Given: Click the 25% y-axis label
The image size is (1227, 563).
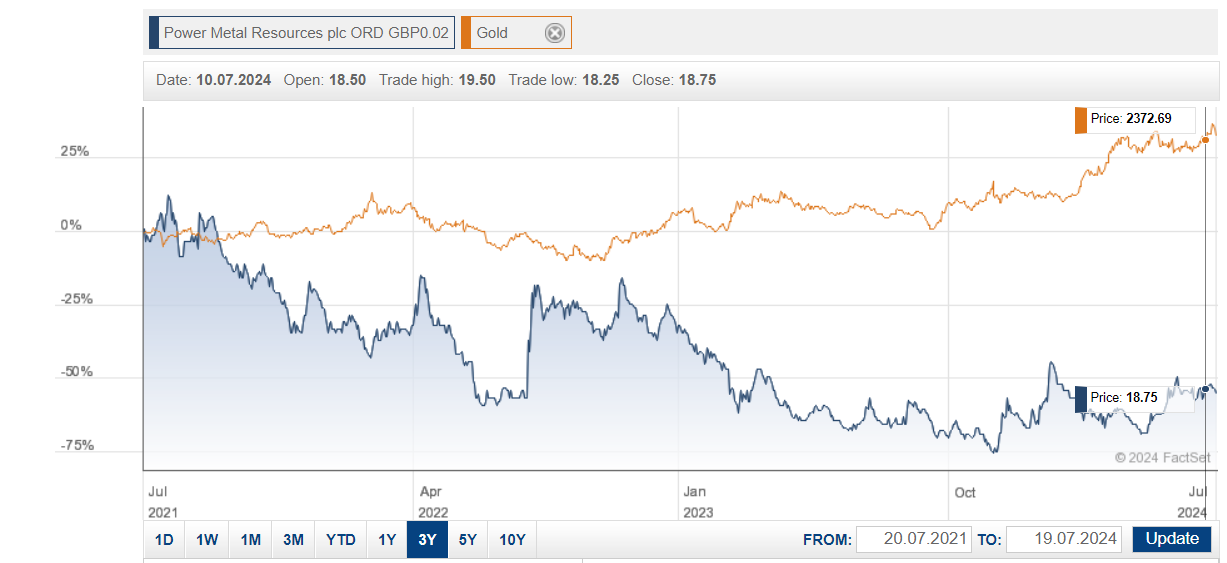Looking at the screenshot, I should (73, 152).
